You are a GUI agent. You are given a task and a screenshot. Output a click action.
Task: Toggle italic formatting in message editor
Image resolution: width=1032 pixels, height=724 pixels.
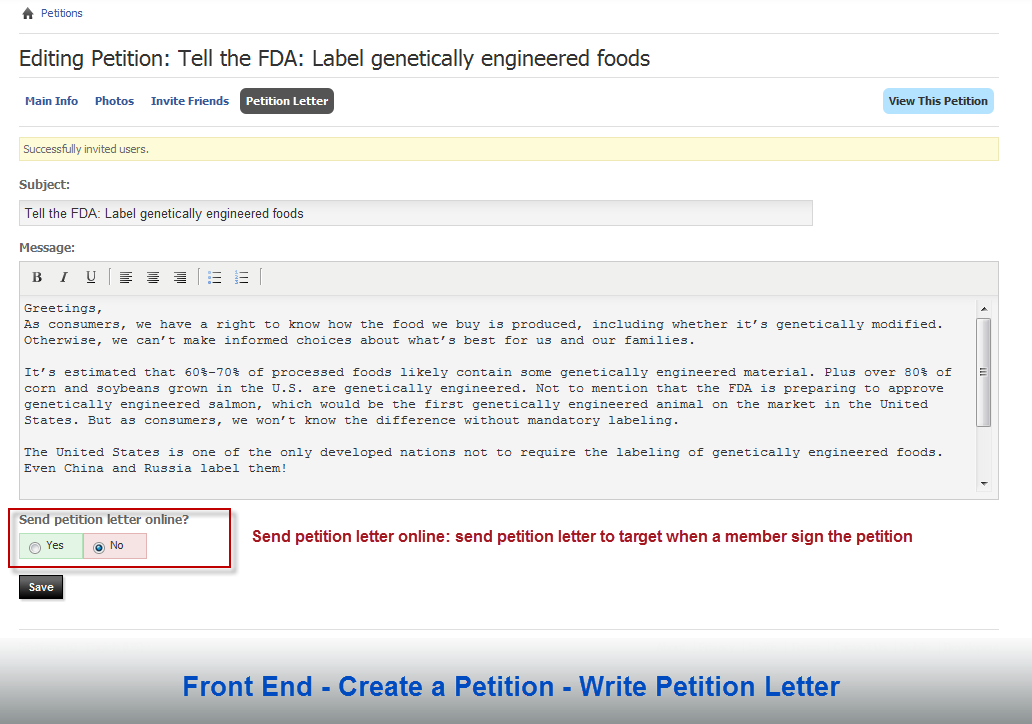tap(64, 277)
